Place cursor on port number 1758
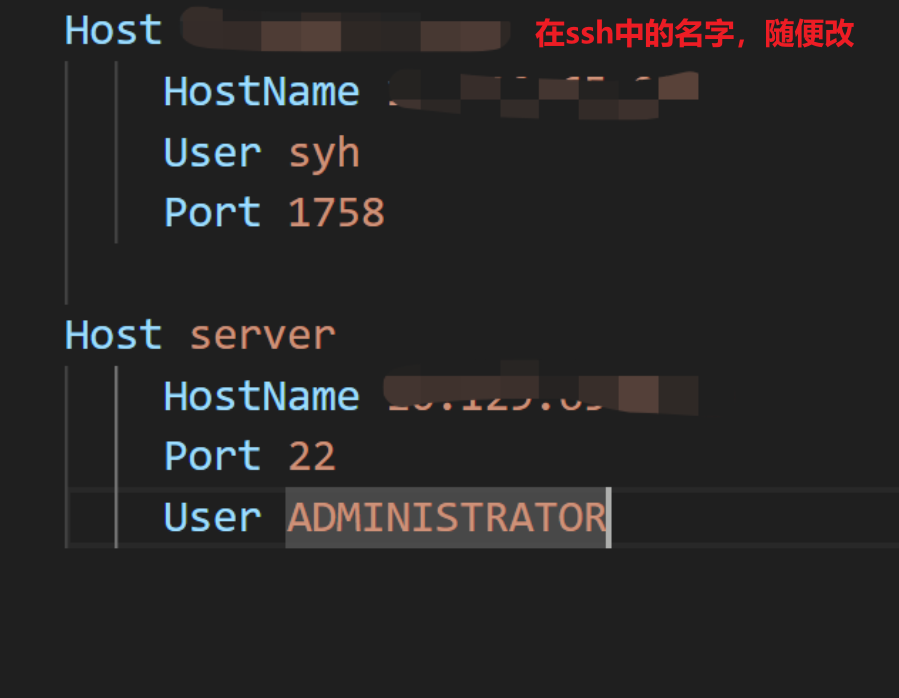Image resolution: width=899 pixels, height=698 pixels. point(336,213)
